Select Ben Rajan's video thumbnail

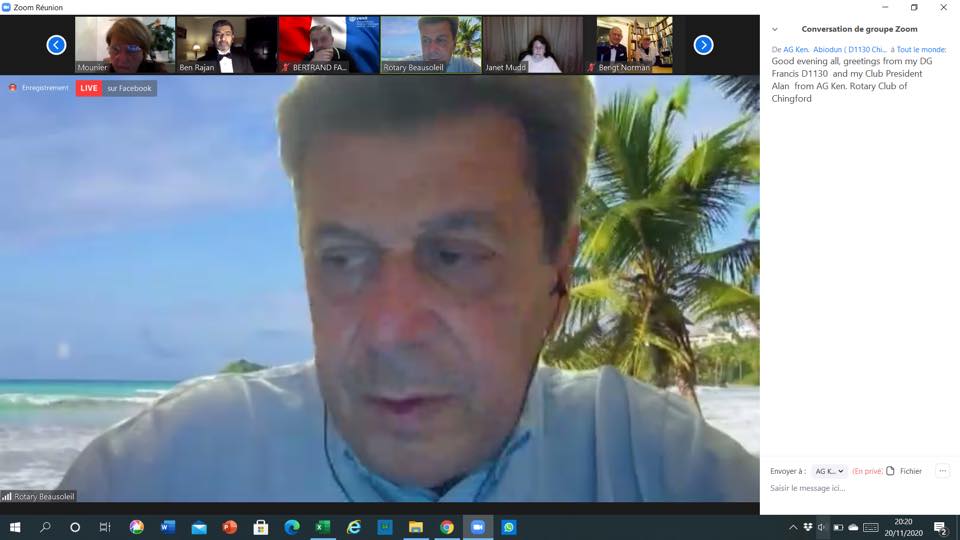[x=226, y=45]
